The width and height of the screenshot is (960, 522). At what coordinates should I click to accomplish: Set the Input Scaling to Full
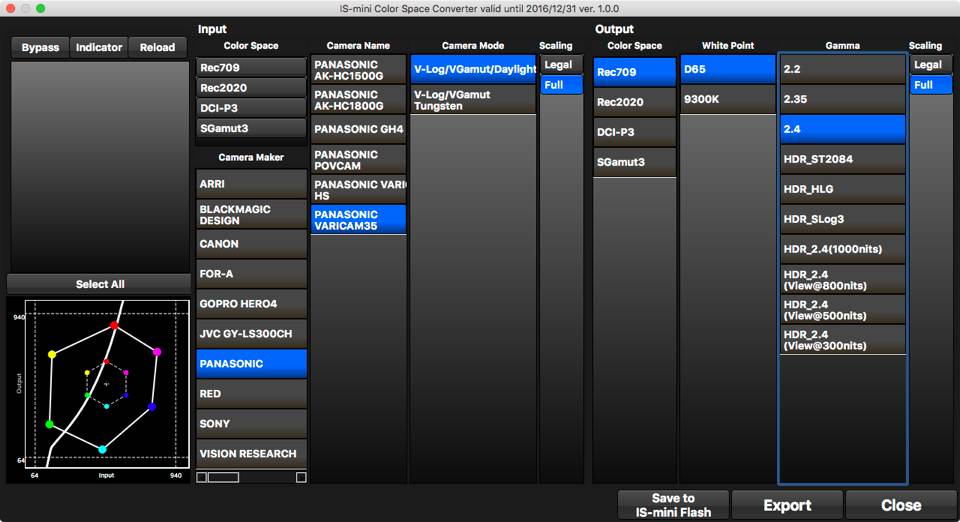(561, 84)
